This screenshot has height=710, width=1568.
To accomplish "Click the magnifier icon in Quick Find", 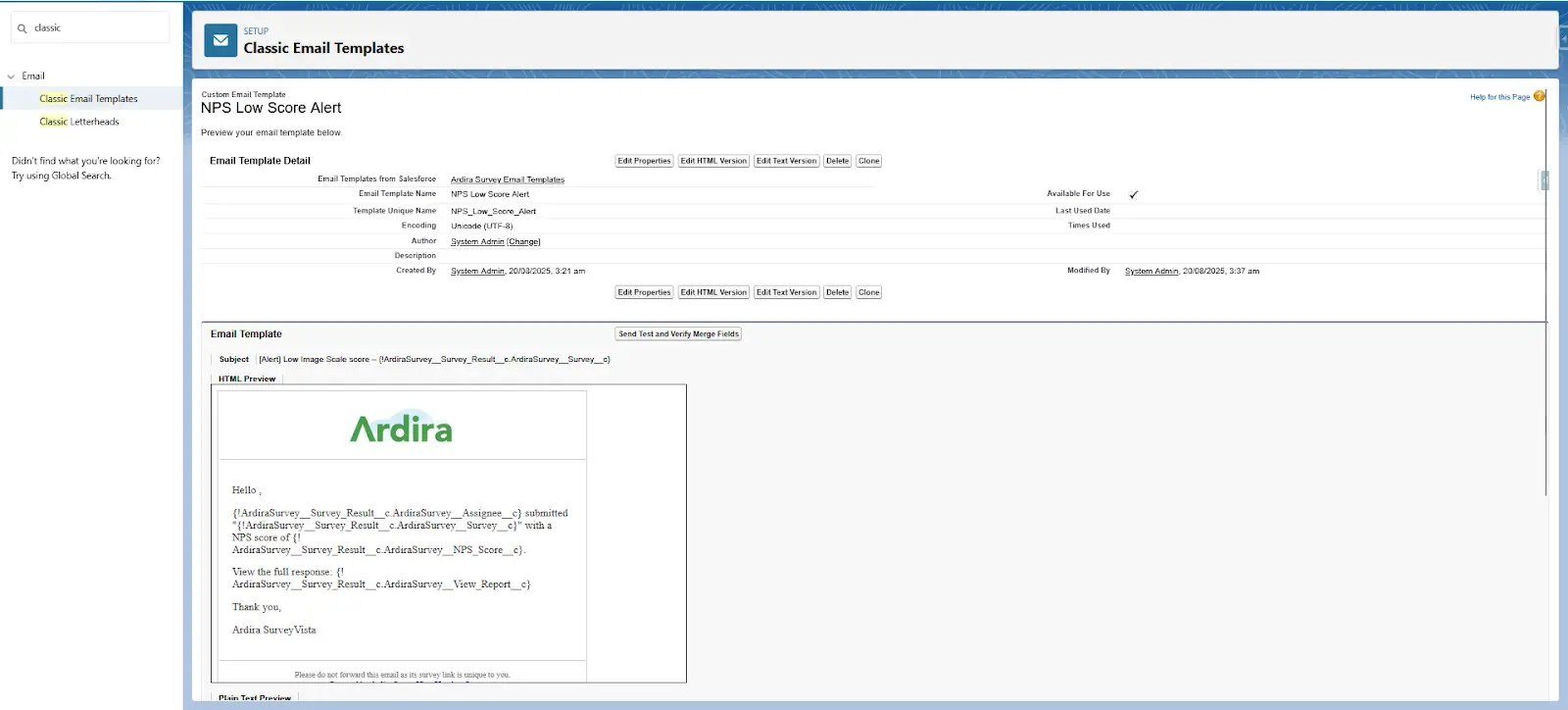I will point(22,28).
